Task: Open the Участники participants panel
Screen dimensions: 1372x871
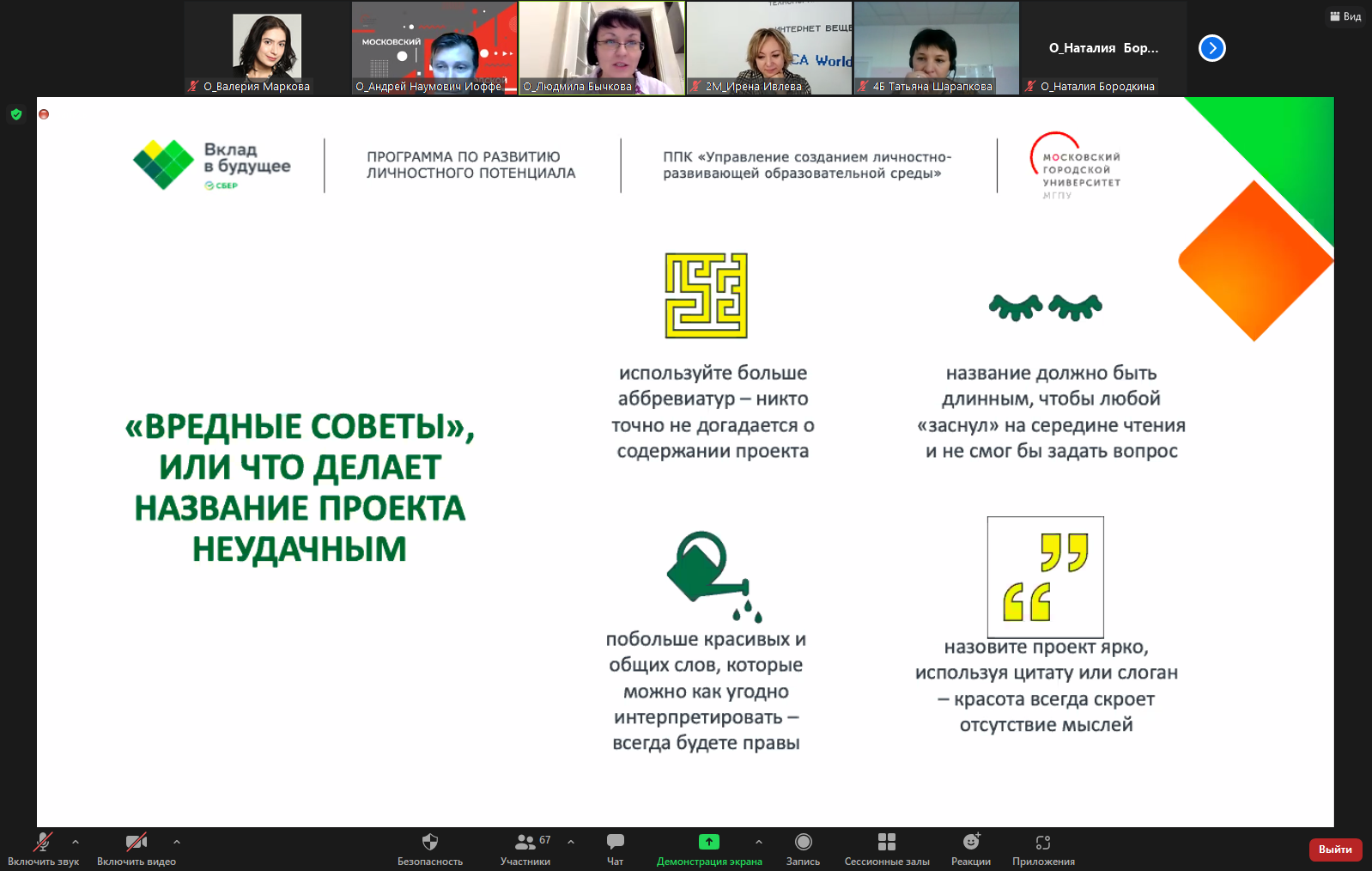Action: point(525,849)
